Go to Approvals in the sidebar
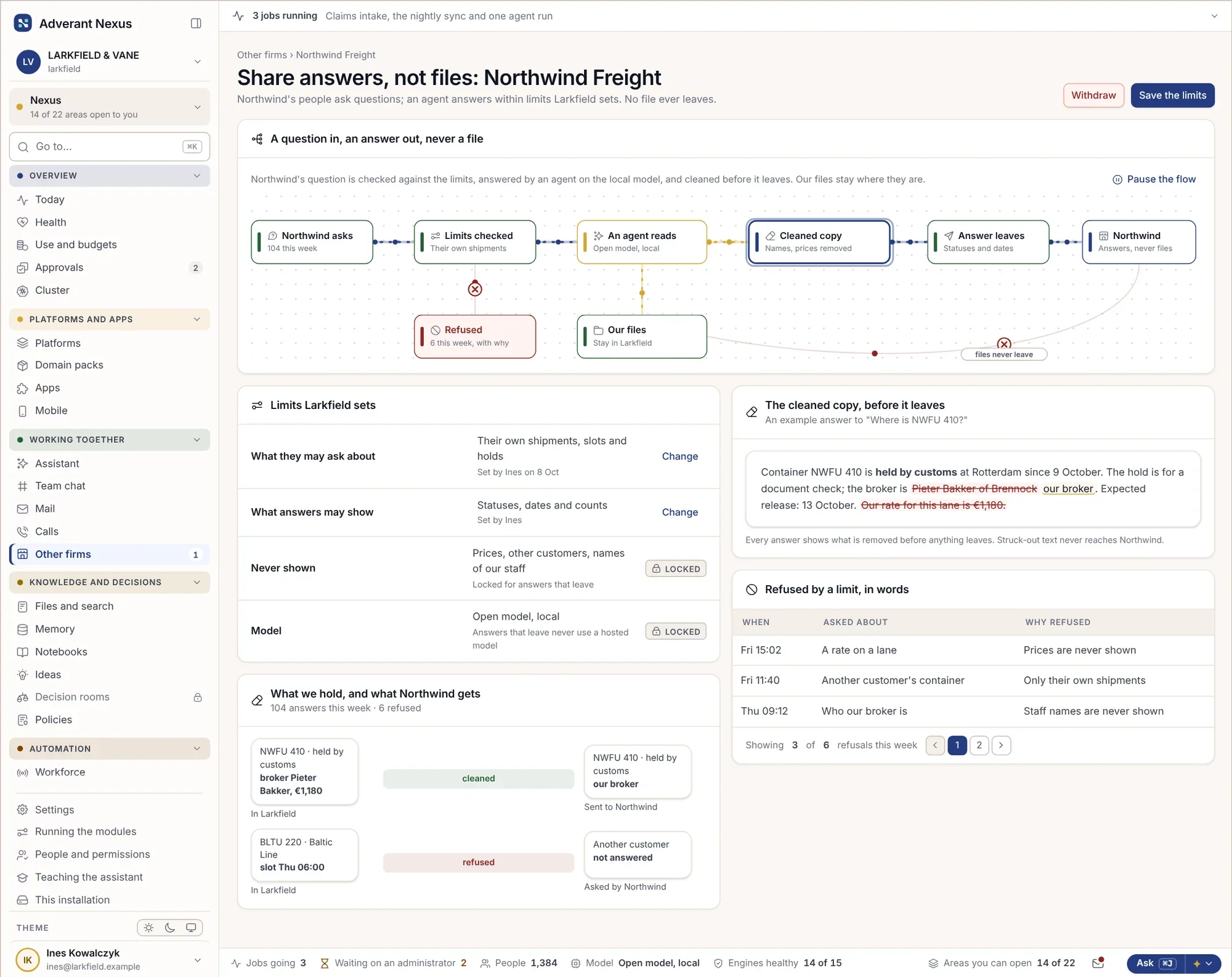1232x977 pixels. [110, 267]
